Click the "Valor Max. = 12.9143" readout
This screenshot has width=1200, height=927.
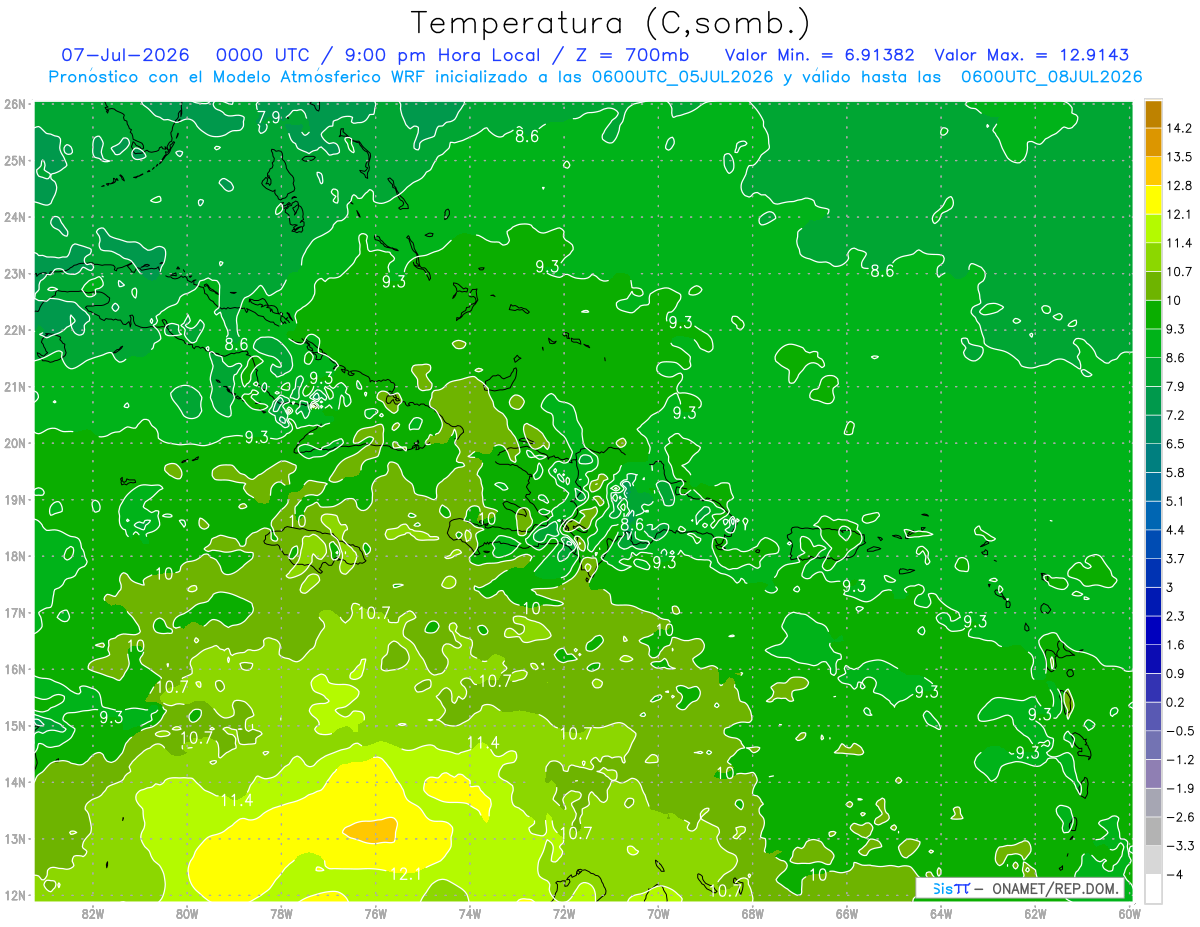[1031, 55]
